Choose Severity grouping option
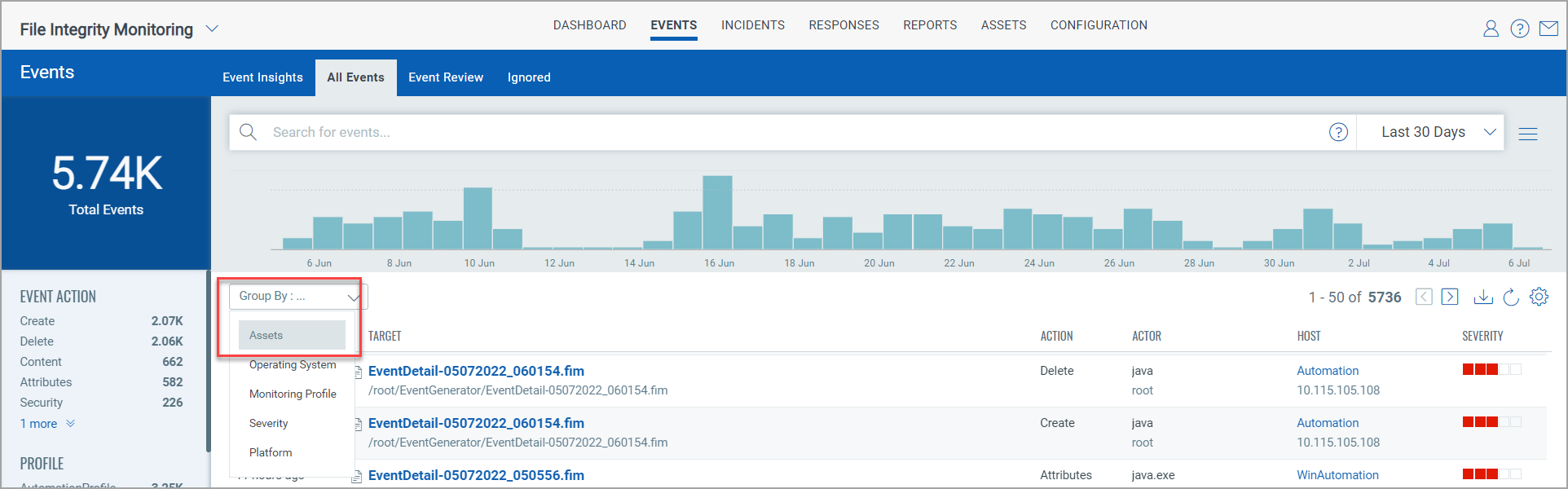The image size is (1568, 489). click(269, 423)
